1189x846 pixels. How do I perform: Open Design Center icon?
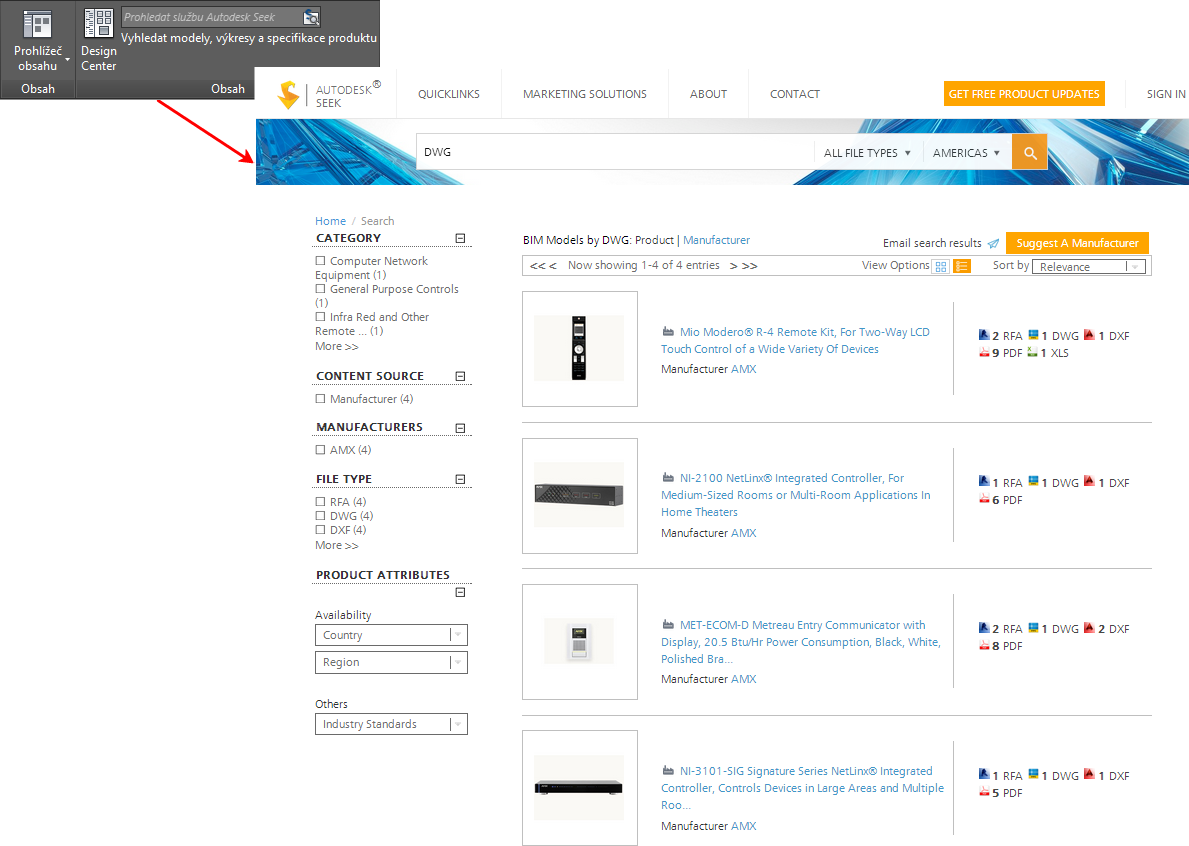click(99, 24)
